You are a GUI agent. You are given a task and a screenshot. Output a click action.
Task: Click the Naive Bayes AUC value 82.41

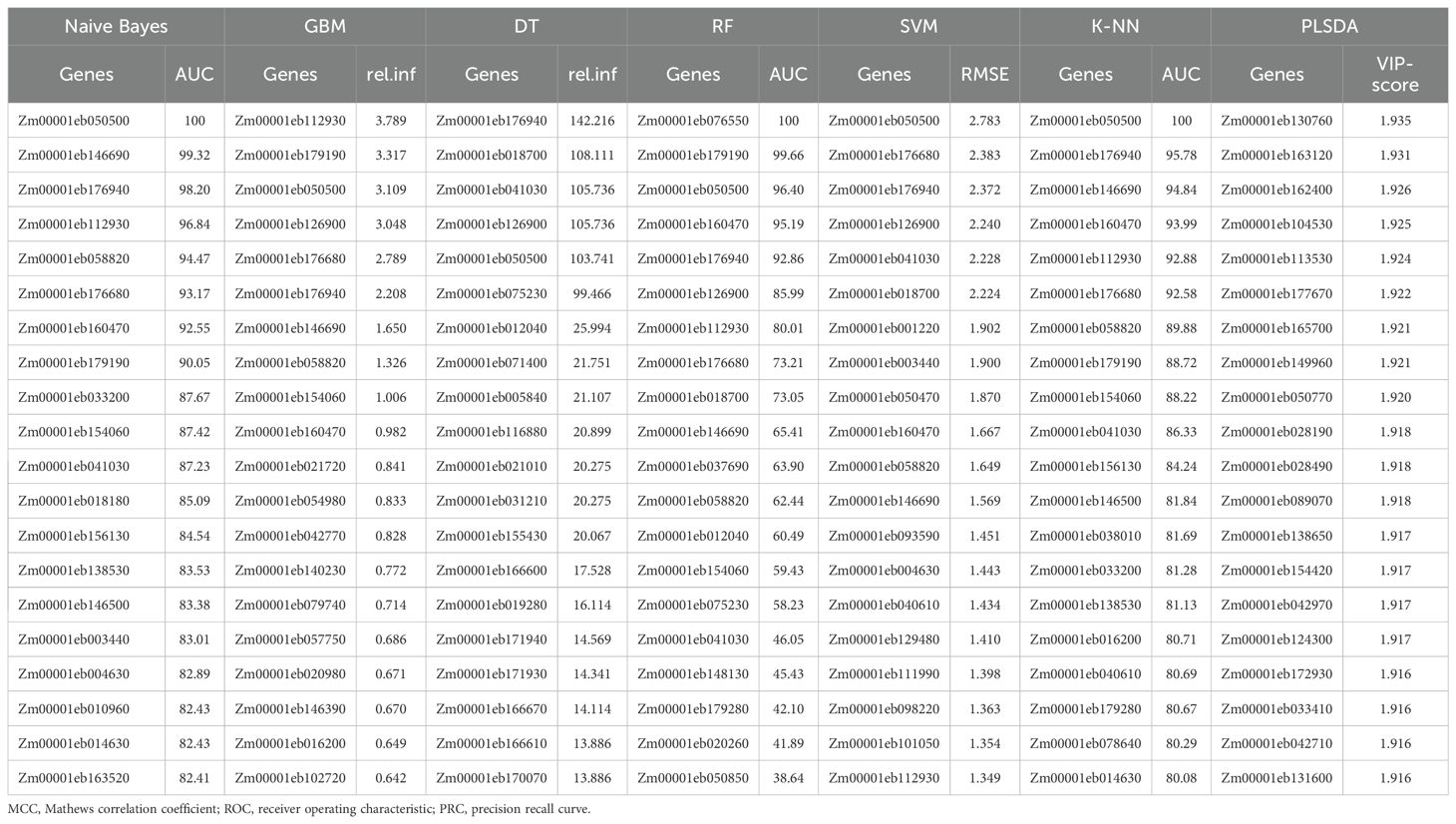click(194, 778)
